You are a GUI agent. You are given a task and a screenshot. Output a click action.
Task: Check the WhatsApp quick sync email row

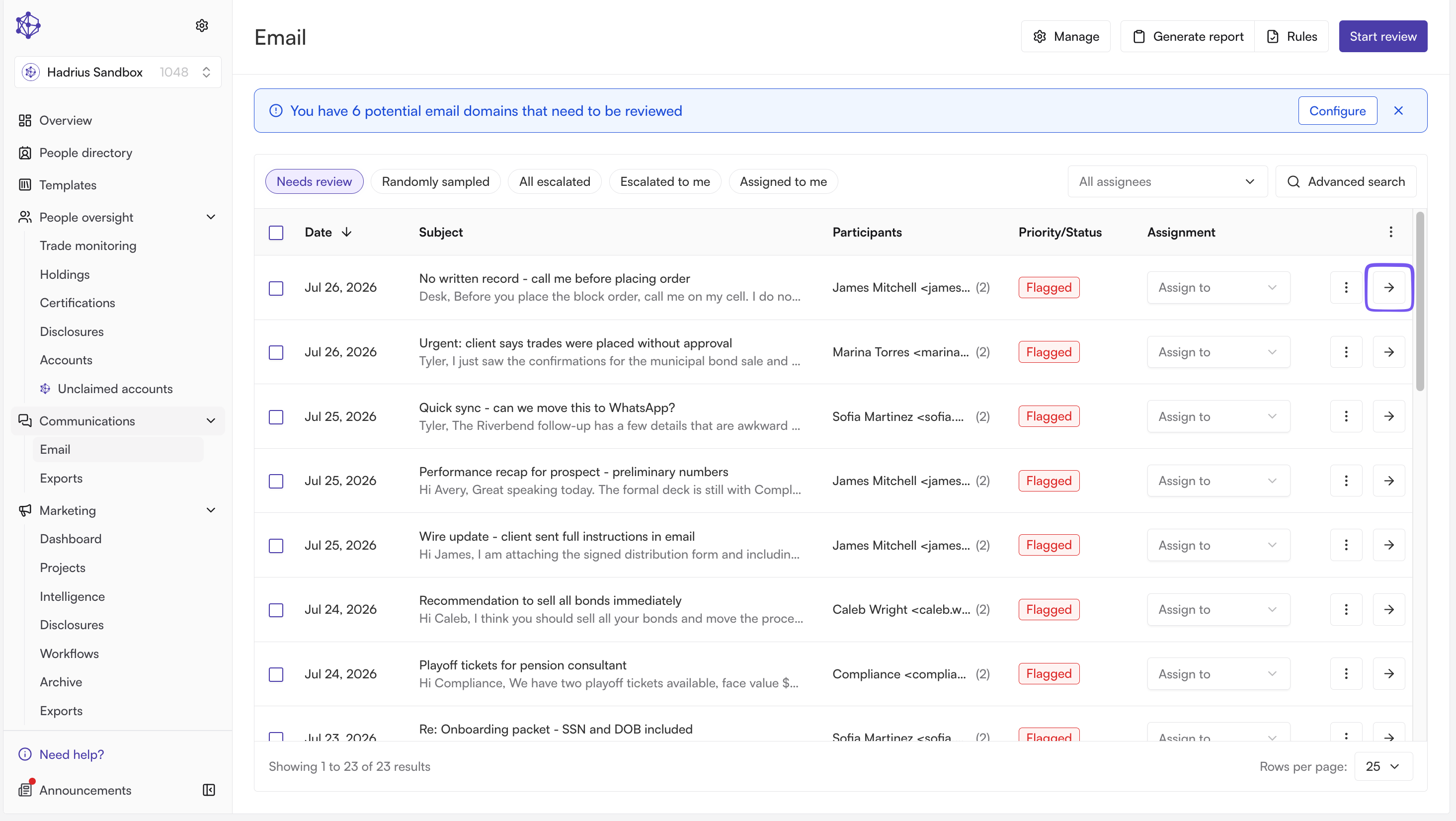point(276,417)
